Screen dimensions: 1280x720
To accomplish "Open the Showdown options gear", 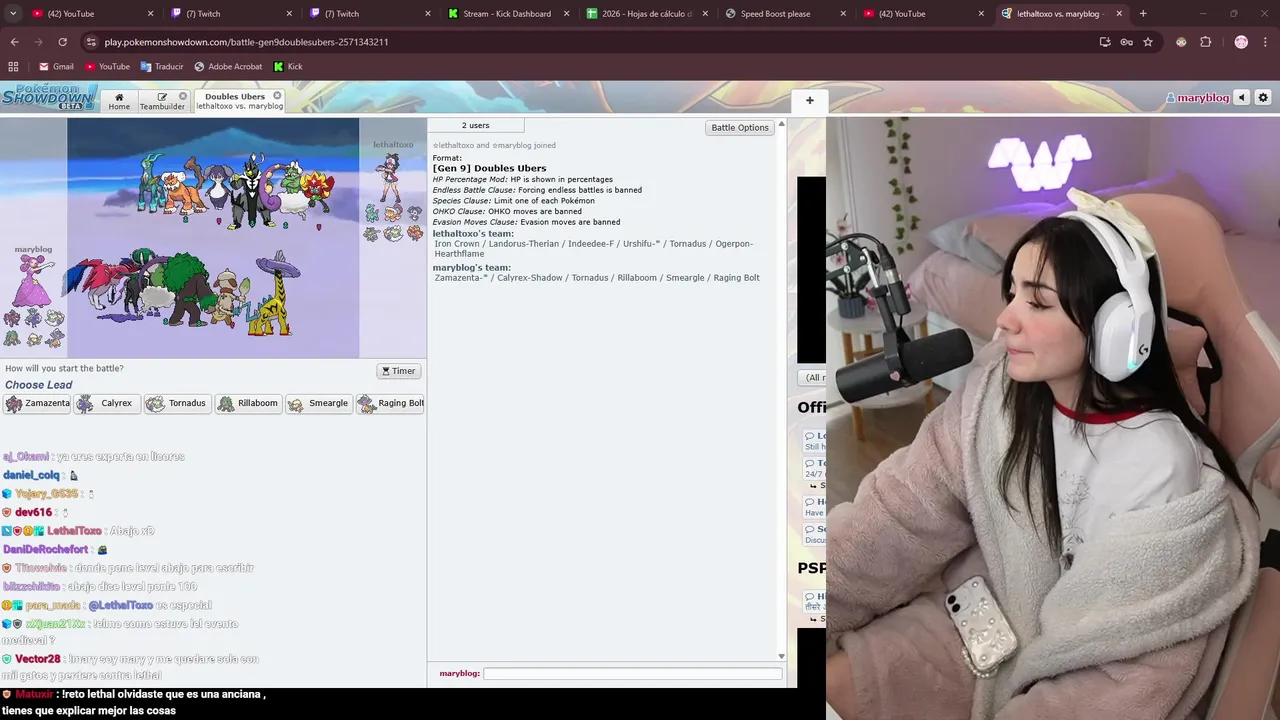I will pyautogui.click(x=1263, y=98).
